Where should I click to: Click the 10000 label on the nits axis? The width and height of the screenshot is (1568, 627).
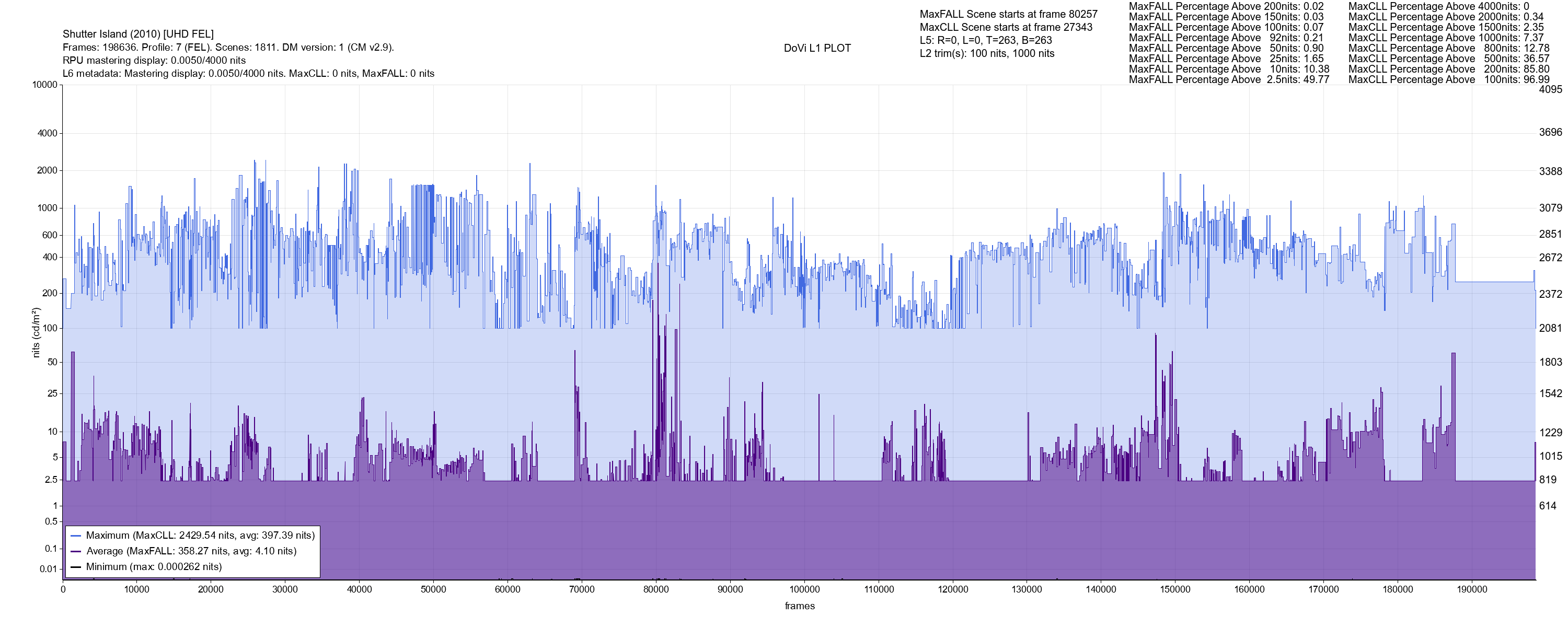tap(44, 85)
